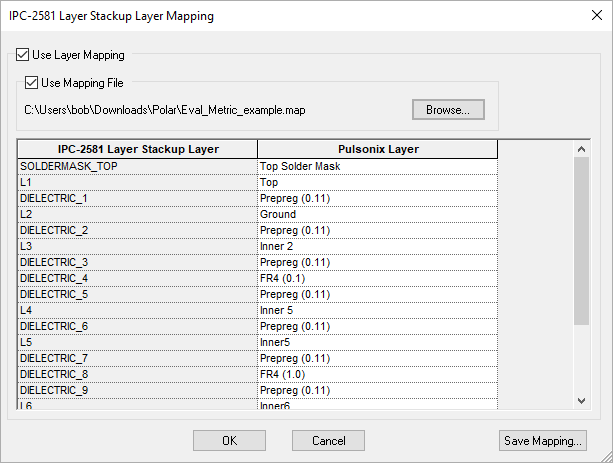613x463 pixels.
Task: Click Save Mapping button
Action: click(x=541, y=440)
